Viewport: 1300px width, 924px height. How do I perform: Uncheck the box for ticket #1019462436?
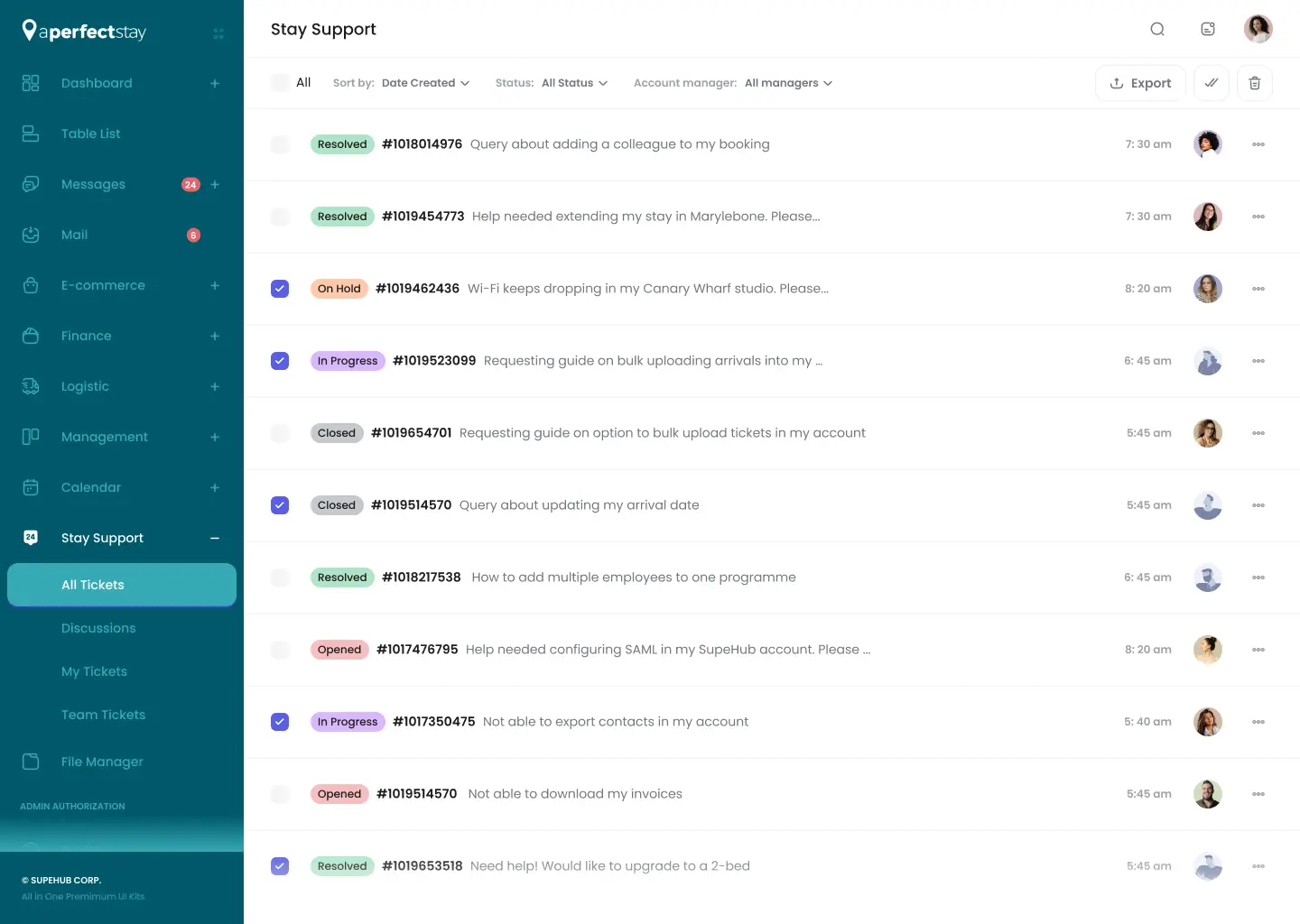280,289
